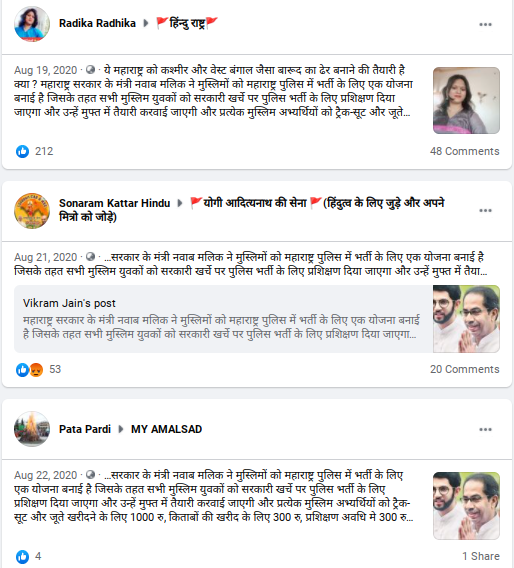Open Radika Radhika's profile picture
The image size is (514, 568).
point(32,24)
